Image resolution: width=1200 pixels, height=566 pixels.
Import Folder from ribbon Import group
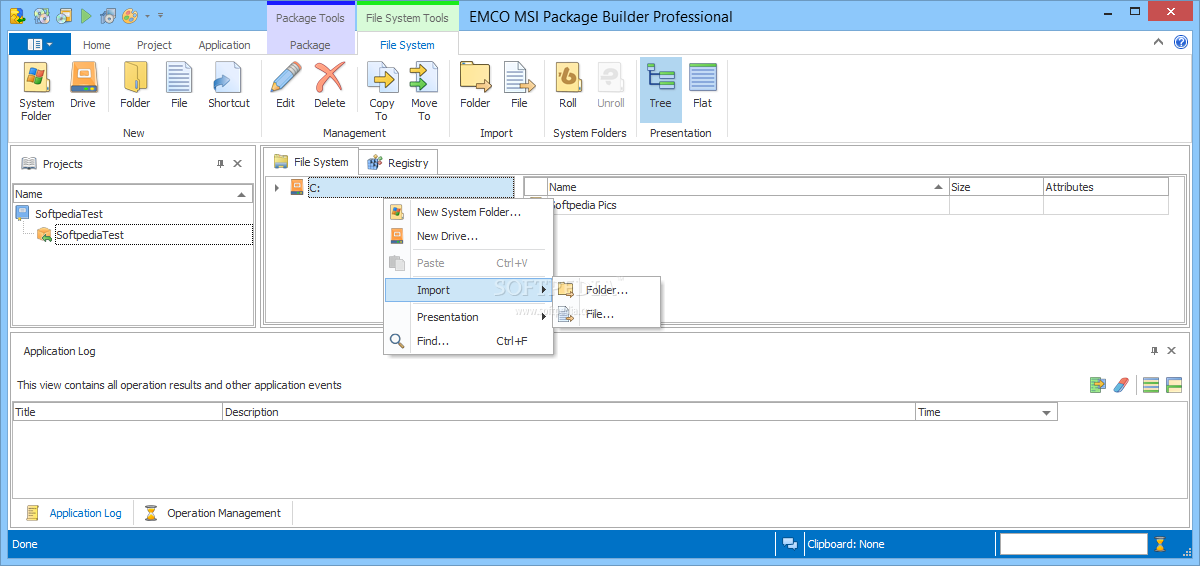click(475, 85)
